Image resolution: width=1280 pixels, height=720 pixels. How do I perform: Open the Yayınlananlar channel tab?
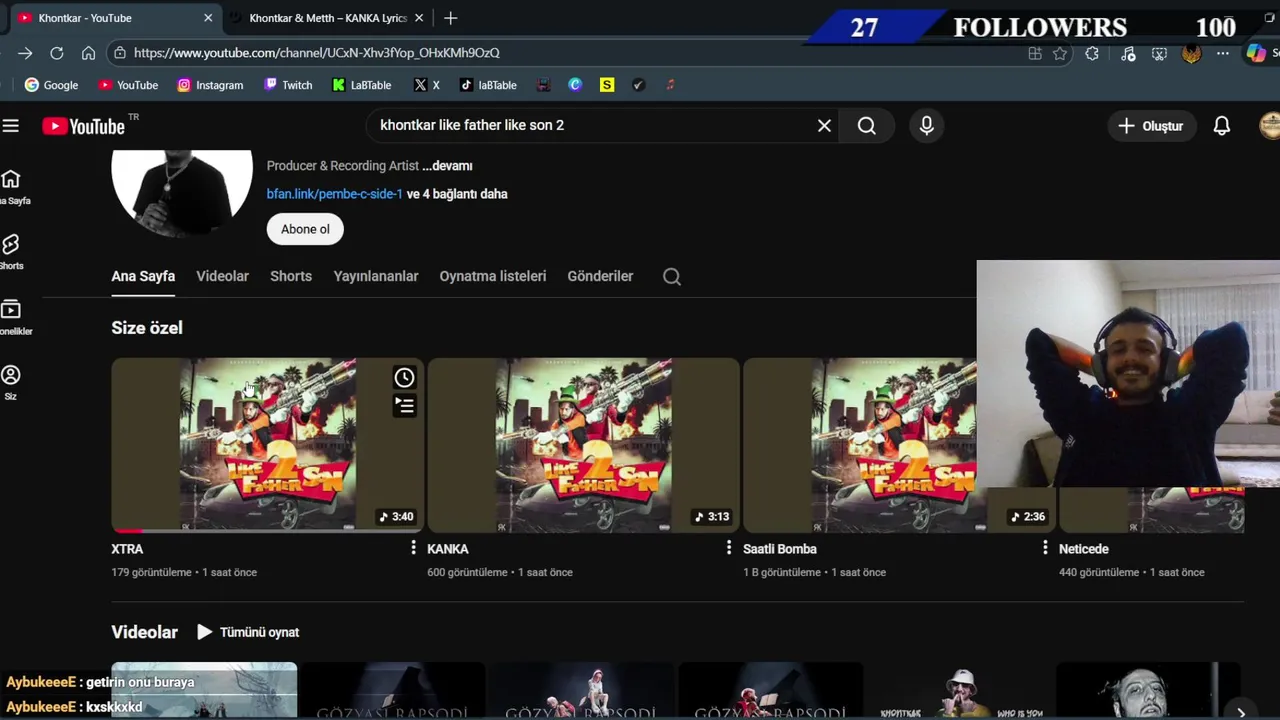[x=376, y=276]
